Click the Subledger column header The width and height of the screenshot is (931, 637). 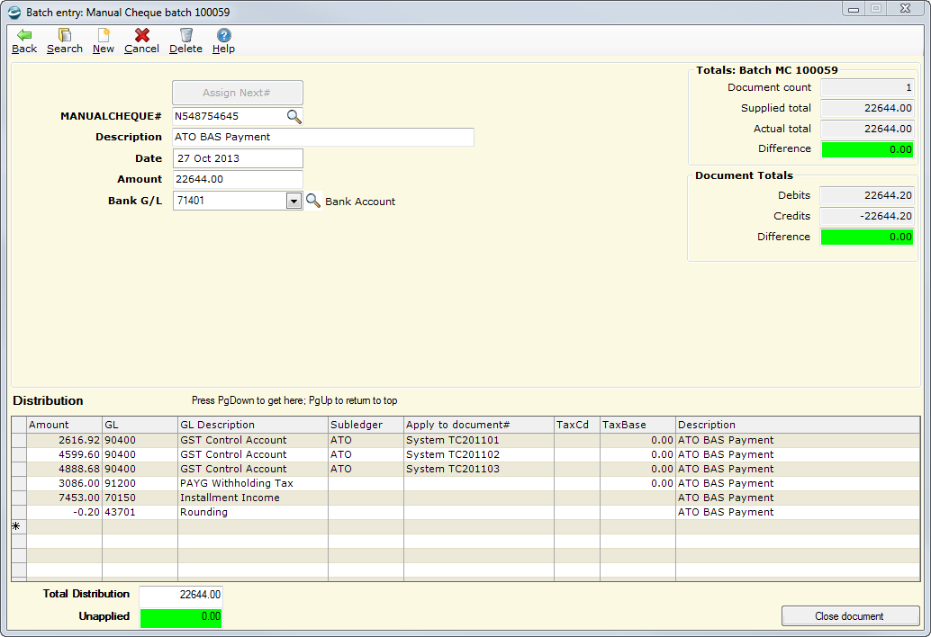pos(365,425)
